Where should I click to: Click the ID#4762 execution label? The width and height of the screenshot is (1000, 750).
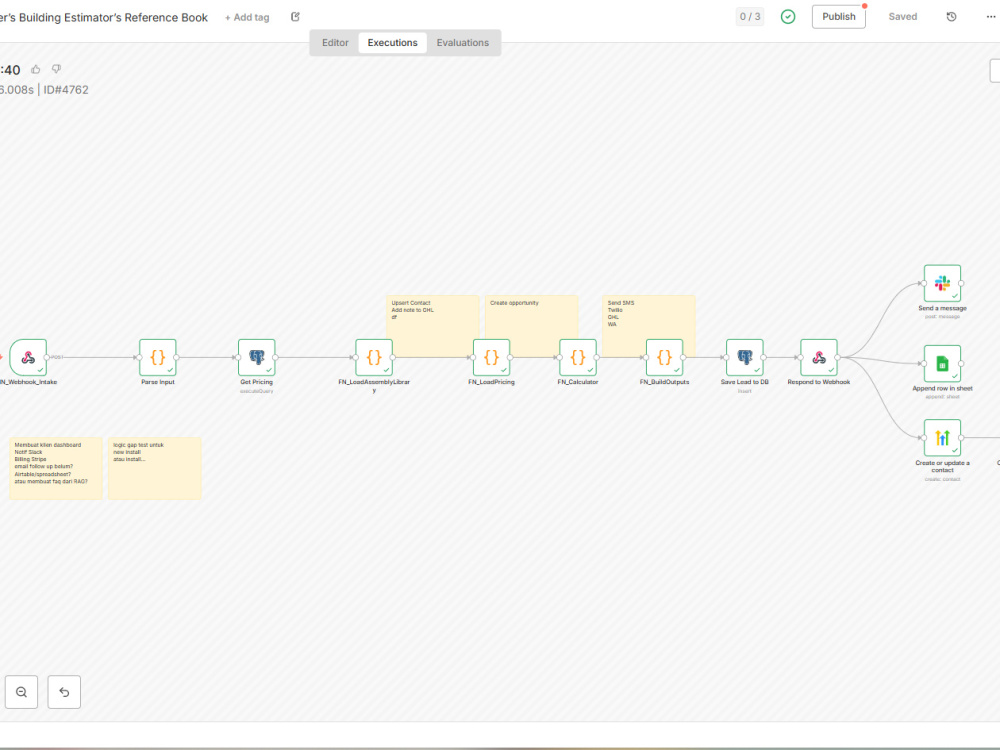click(66, 90)
